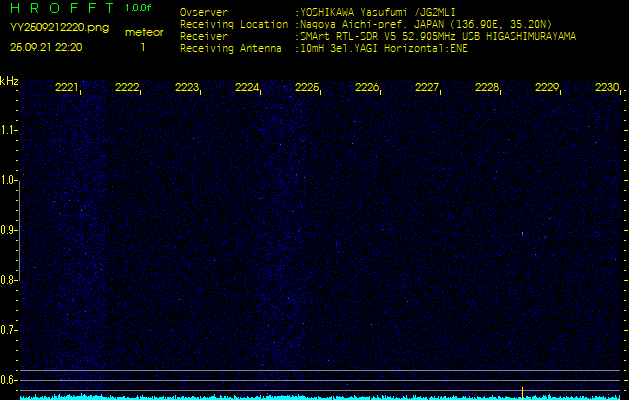This screenshot has width=629, height=400.
Task: Click time marker 2222
Action: (127, 87)
